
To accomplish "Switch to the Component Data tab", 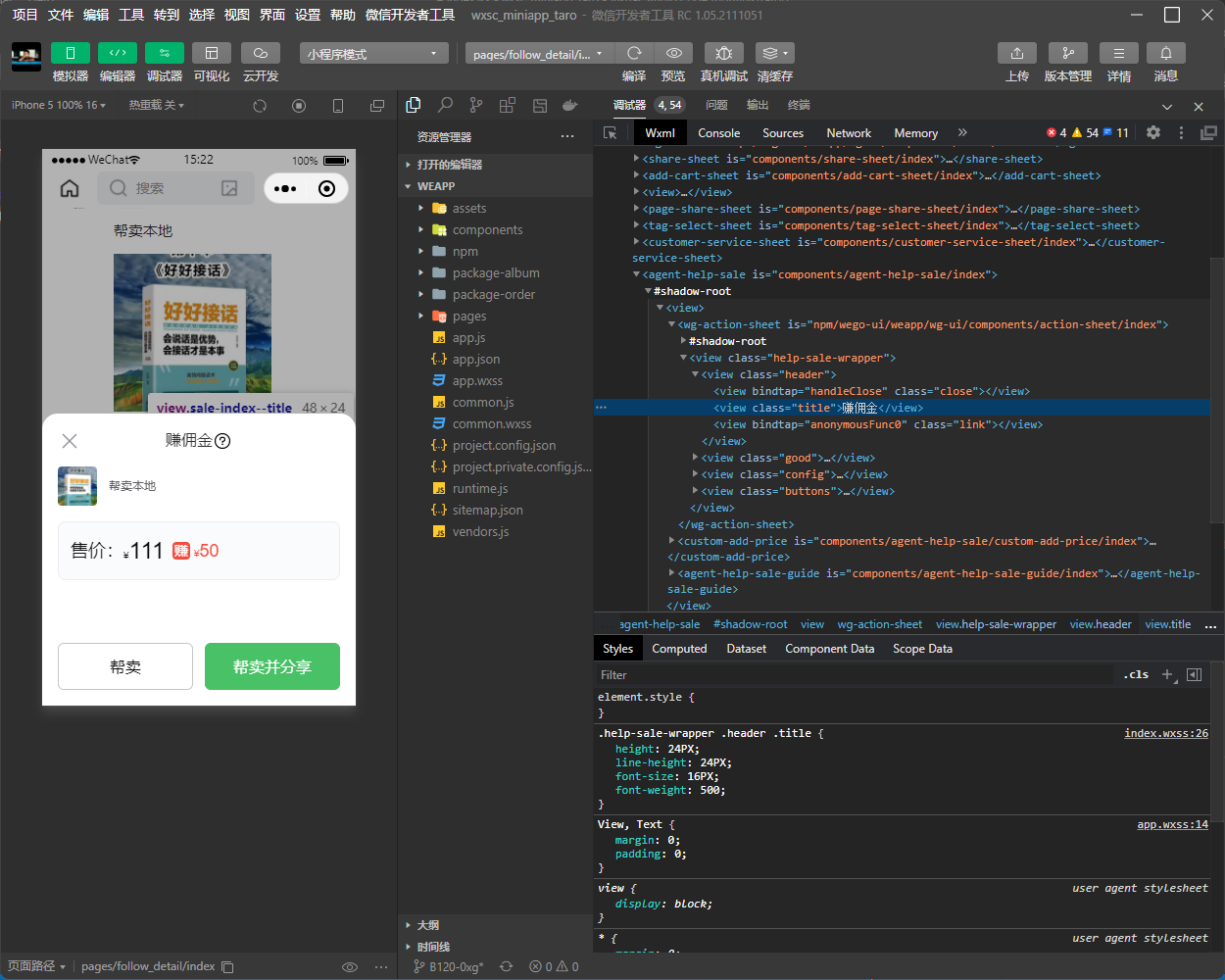I will click(830, 649).
